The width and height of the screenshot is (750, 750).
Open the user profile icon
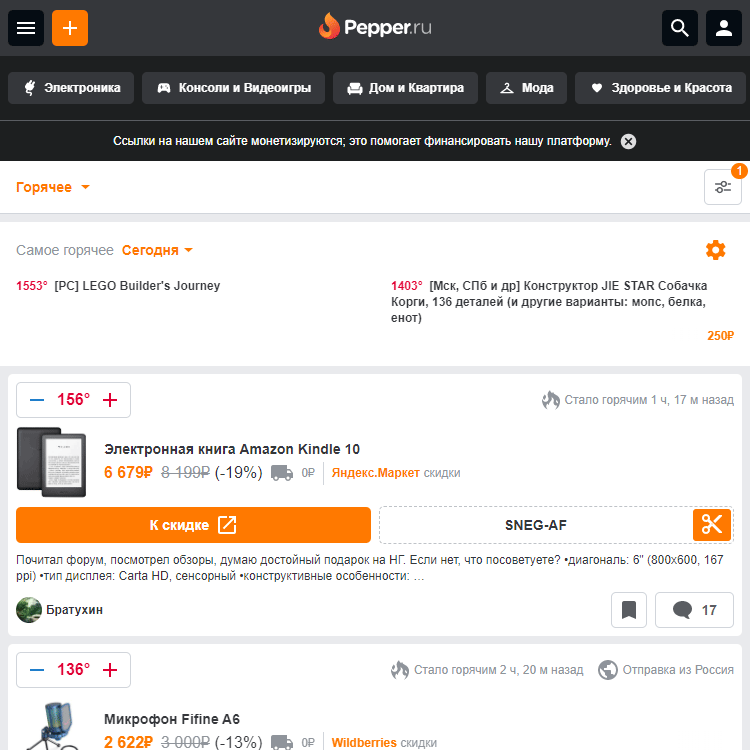coord(724,28)
